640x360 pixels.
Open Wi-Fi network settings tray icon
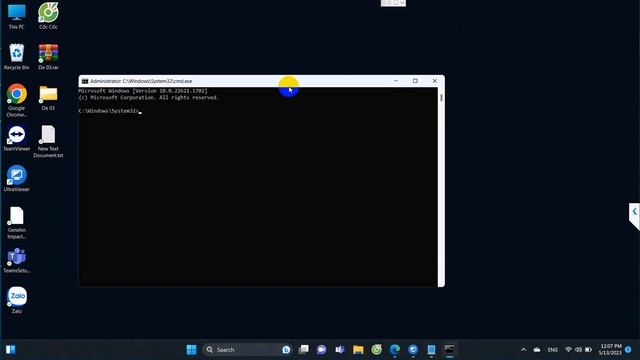(x=568, y=350)
